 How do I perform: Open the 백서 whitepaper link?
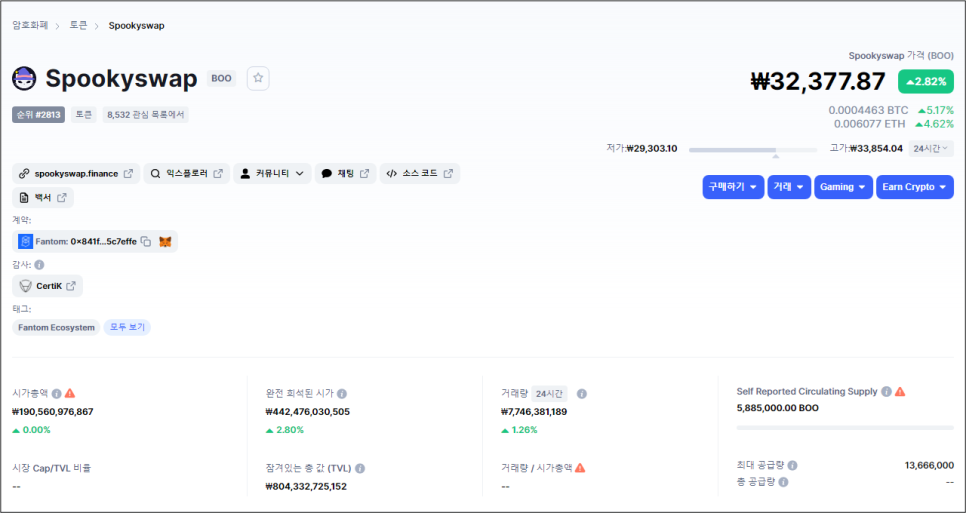pos(43,198)
